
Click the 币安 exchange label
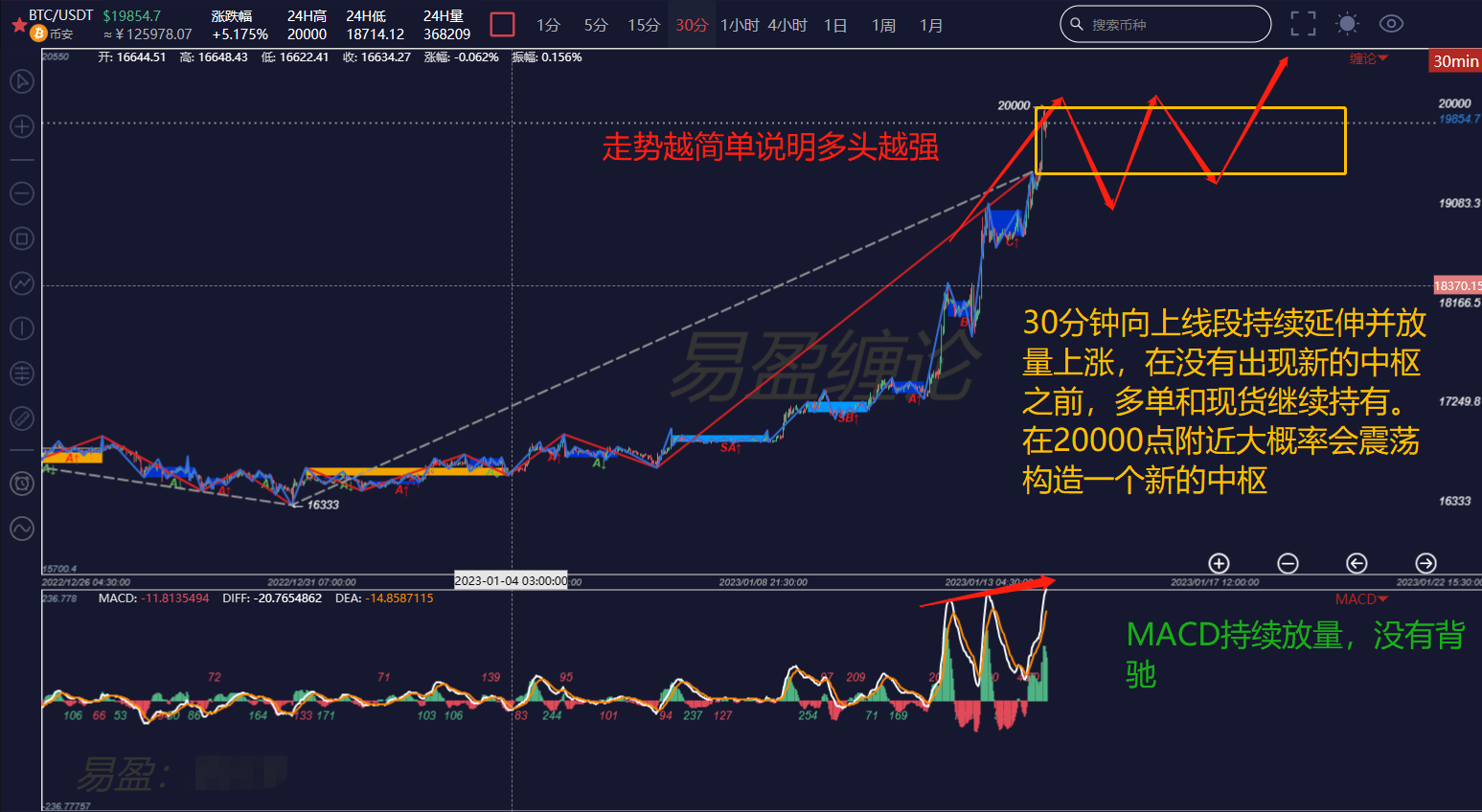pos(61,34)
